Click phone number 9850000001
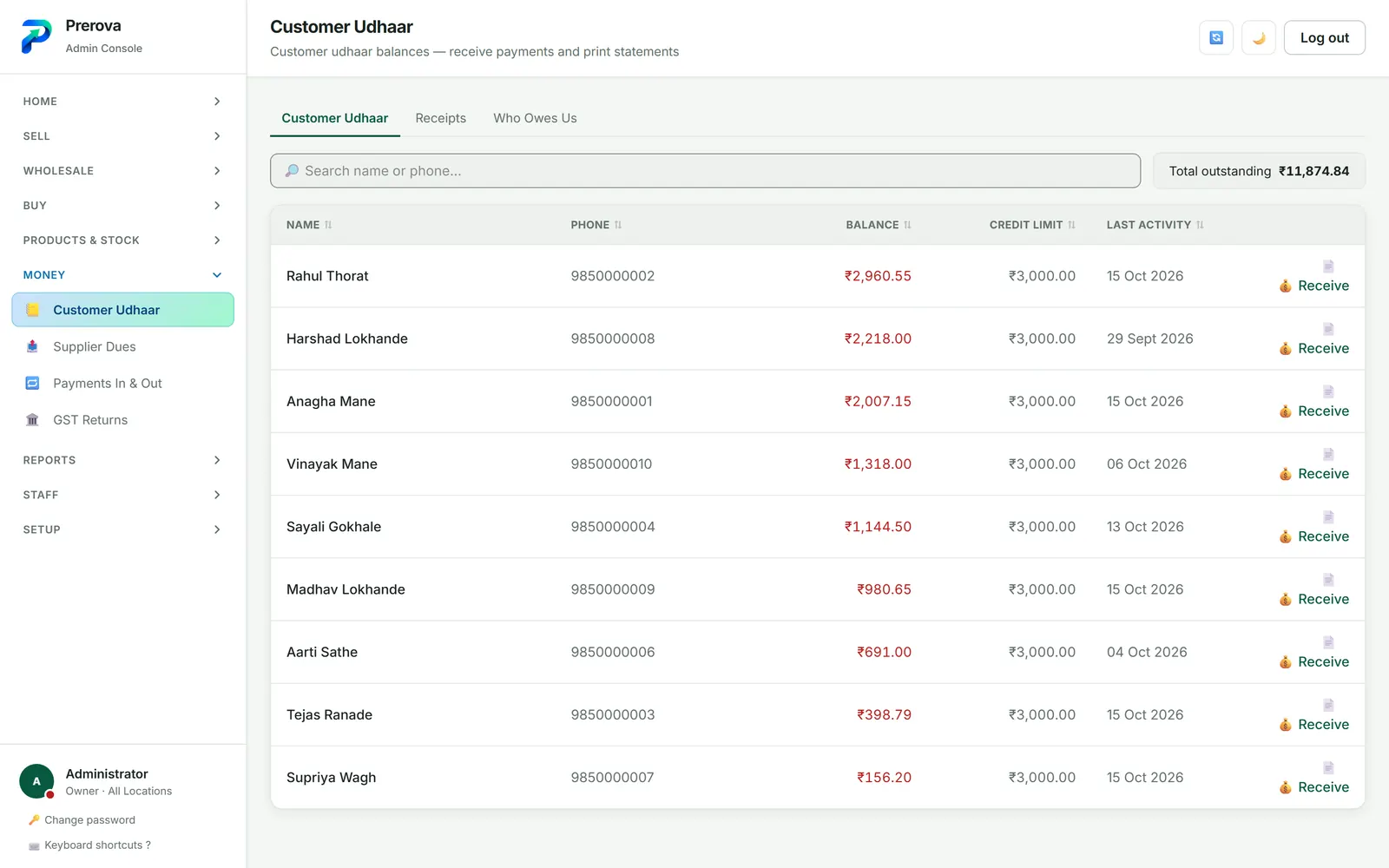The width and height of the screenshot is (1389, 868). point(612,401)
